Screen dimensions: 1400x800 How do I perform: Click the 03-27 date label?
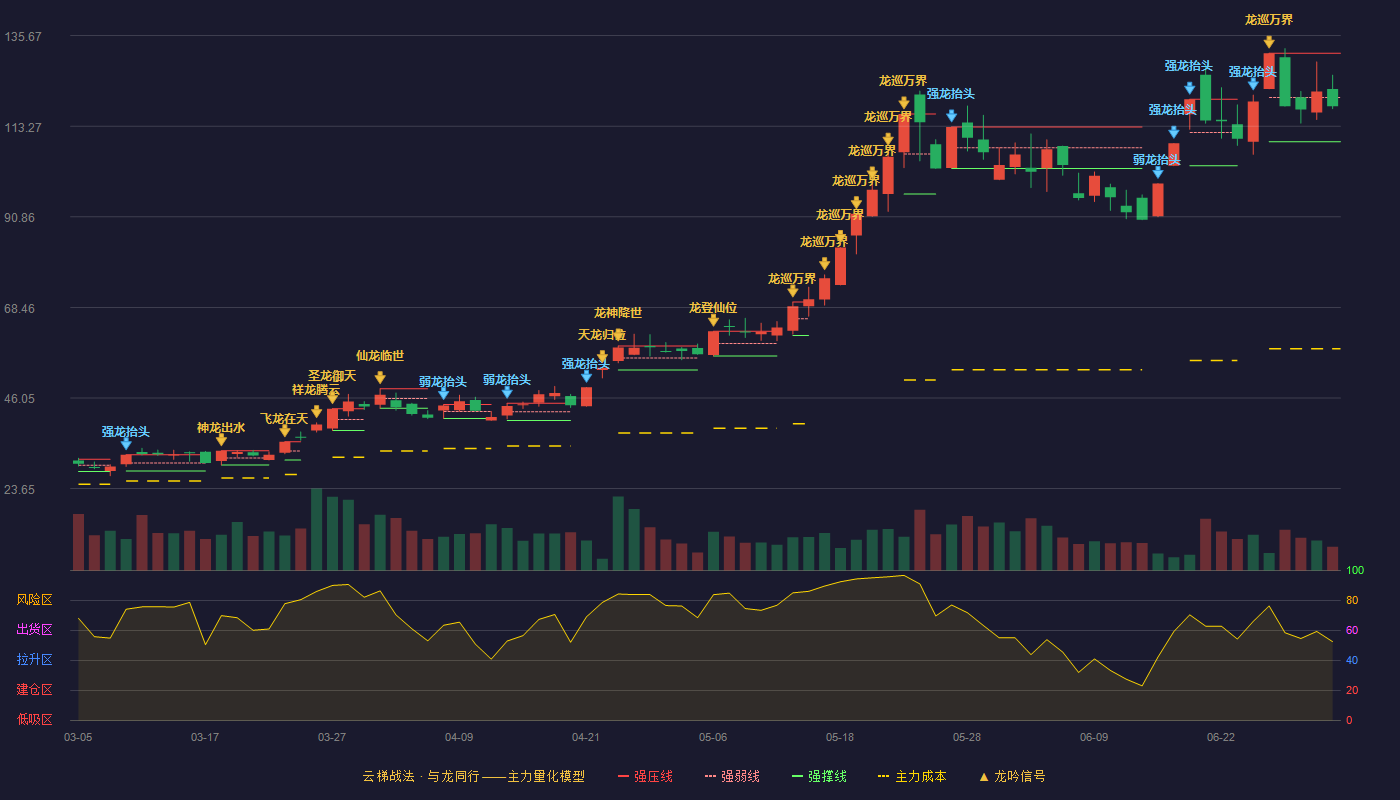tap(332, 737)
